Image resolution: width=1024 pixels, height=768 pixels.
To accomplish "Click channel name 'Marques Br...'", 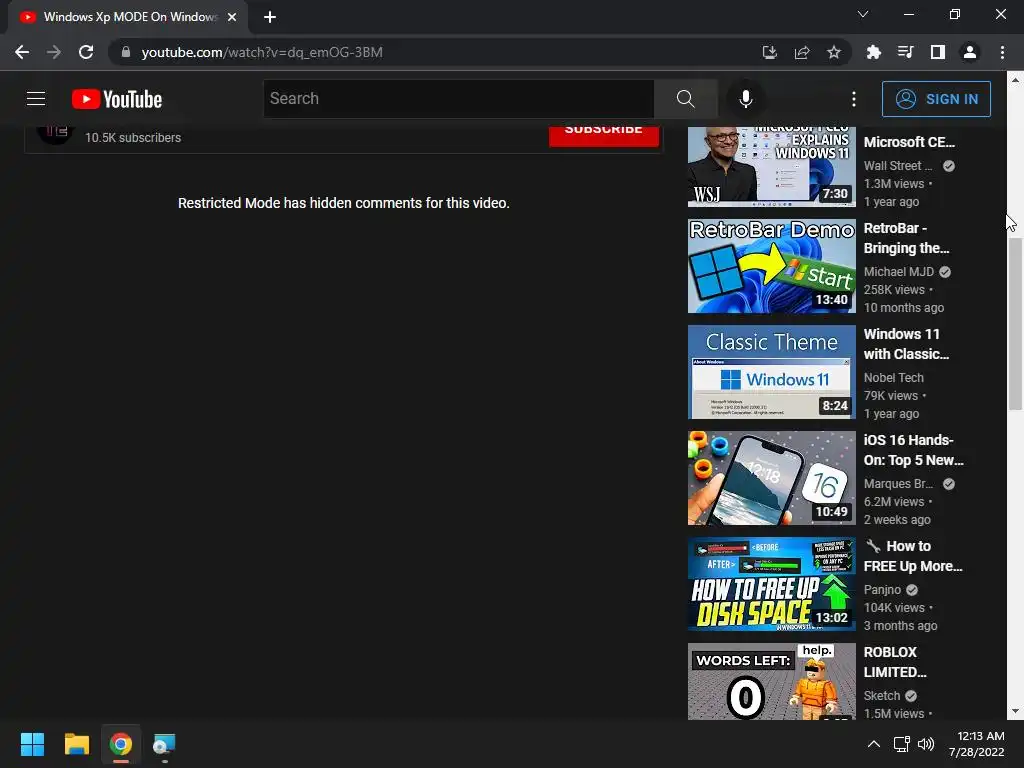I will click(x=898, y=483).
